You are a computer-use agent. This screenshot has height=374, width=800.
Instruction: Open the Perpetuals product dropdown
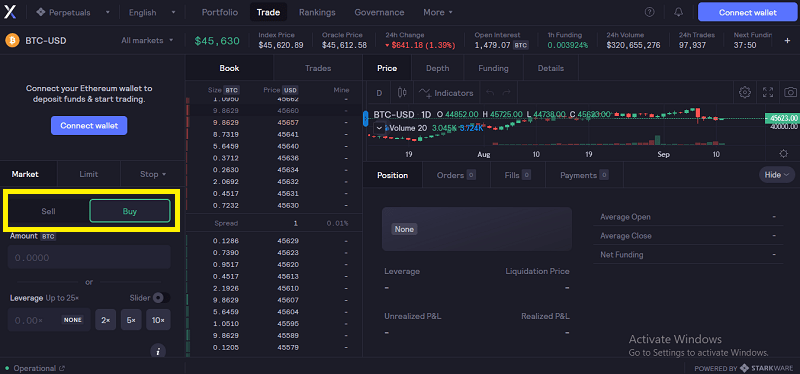(x=74, y=12)
